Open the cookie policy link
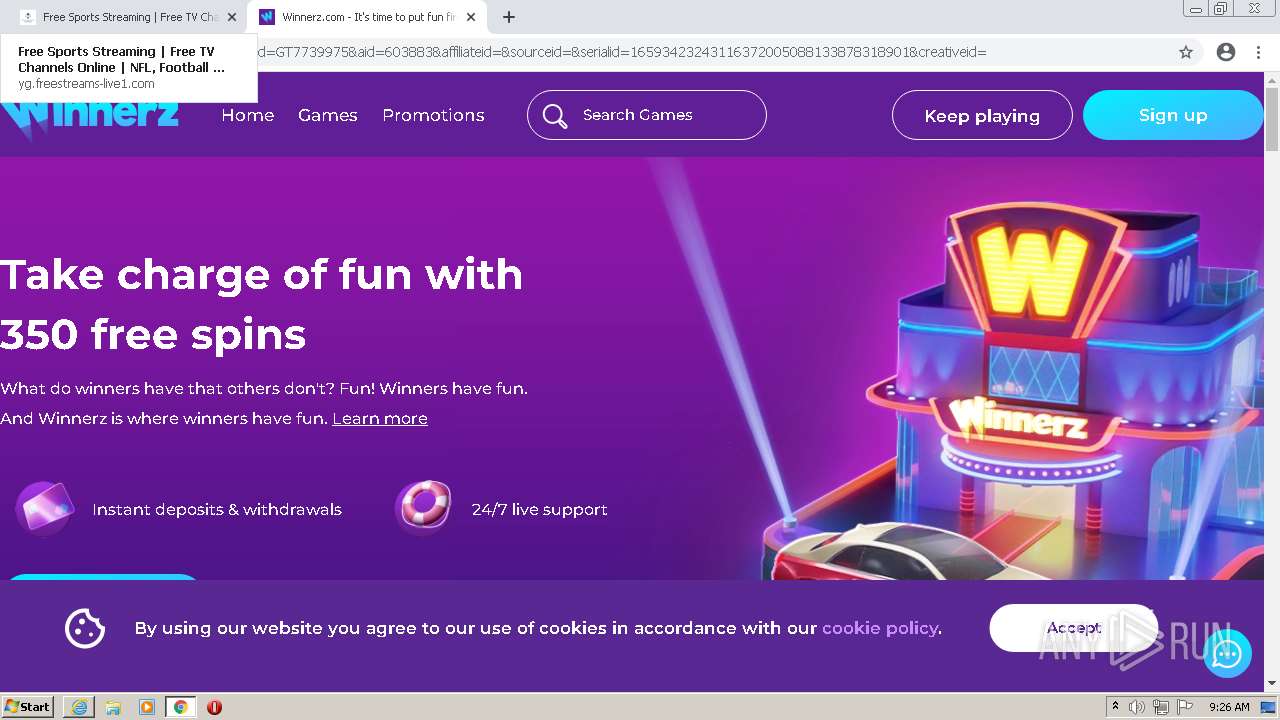The image size is (1280, 720). tap(880, 628)
